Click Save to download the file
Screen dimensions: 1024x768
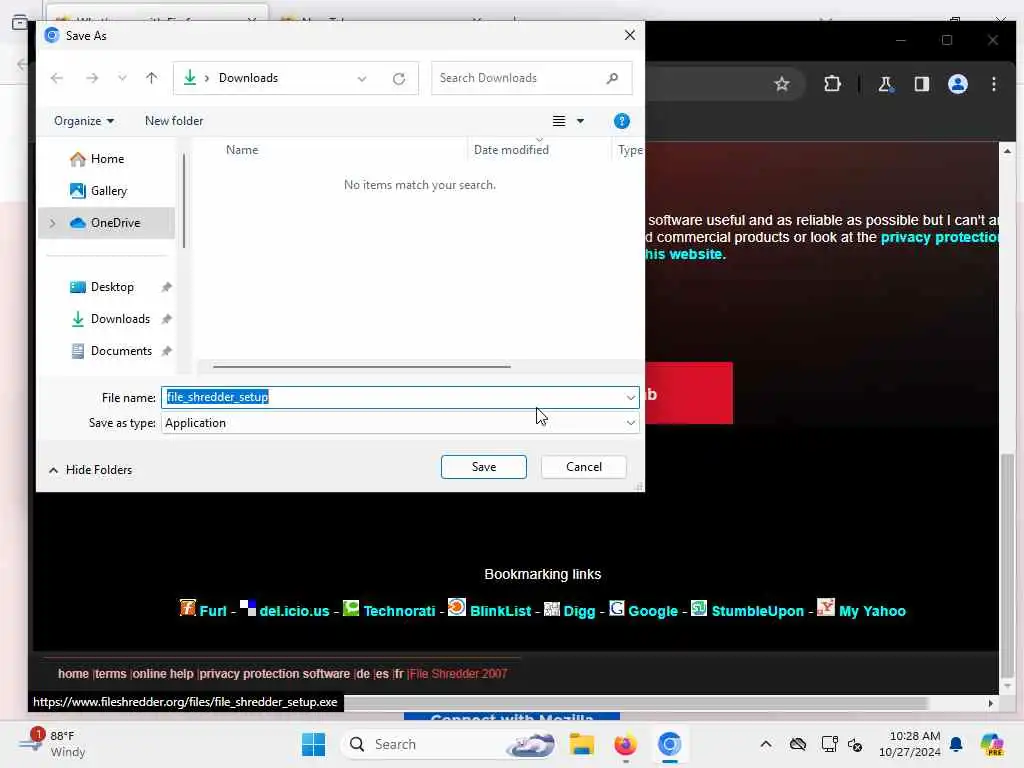pyautogui.click(x=483, y=467)
